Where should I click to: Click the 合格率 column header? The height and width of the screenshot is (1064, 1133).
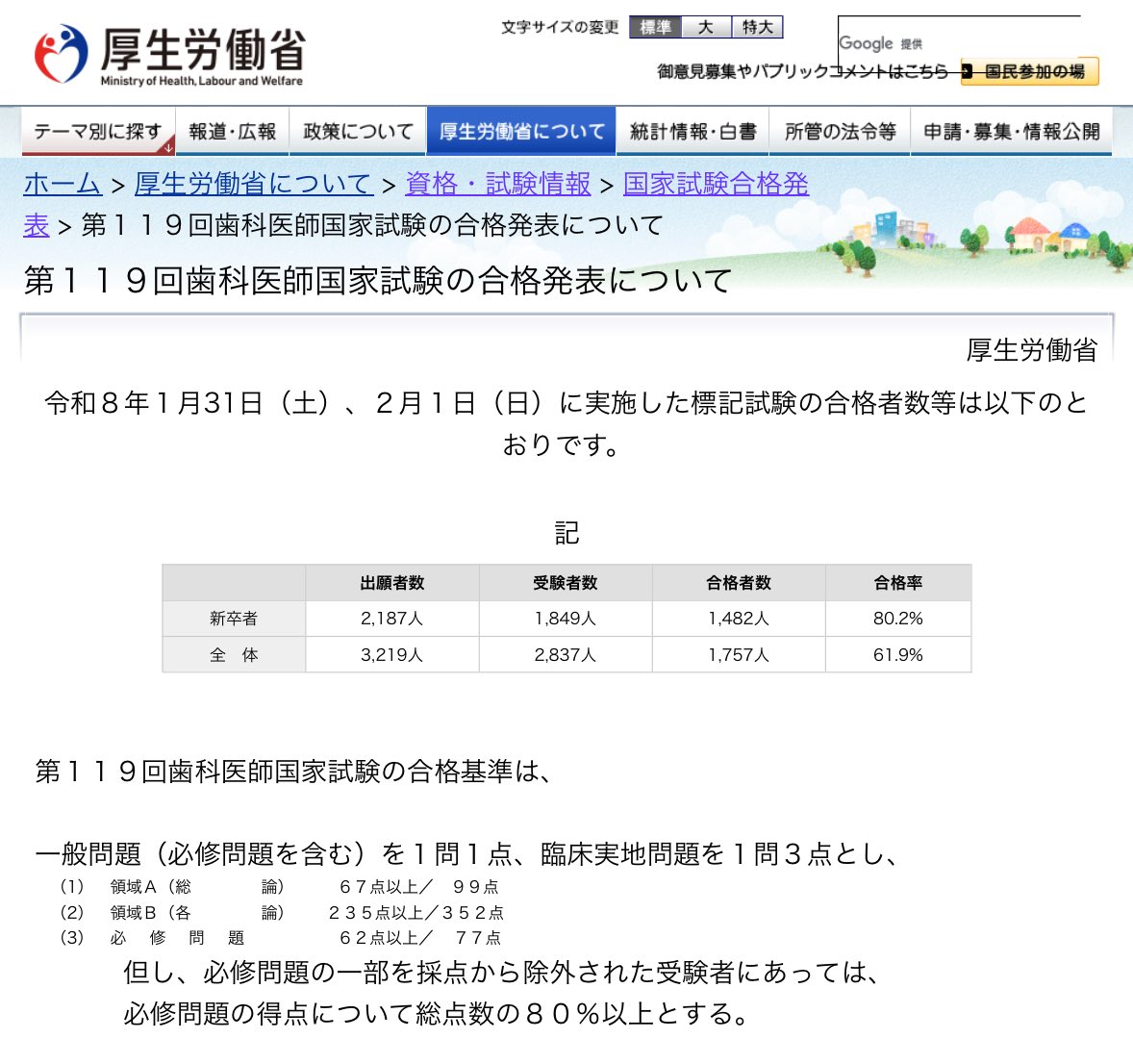898,583
